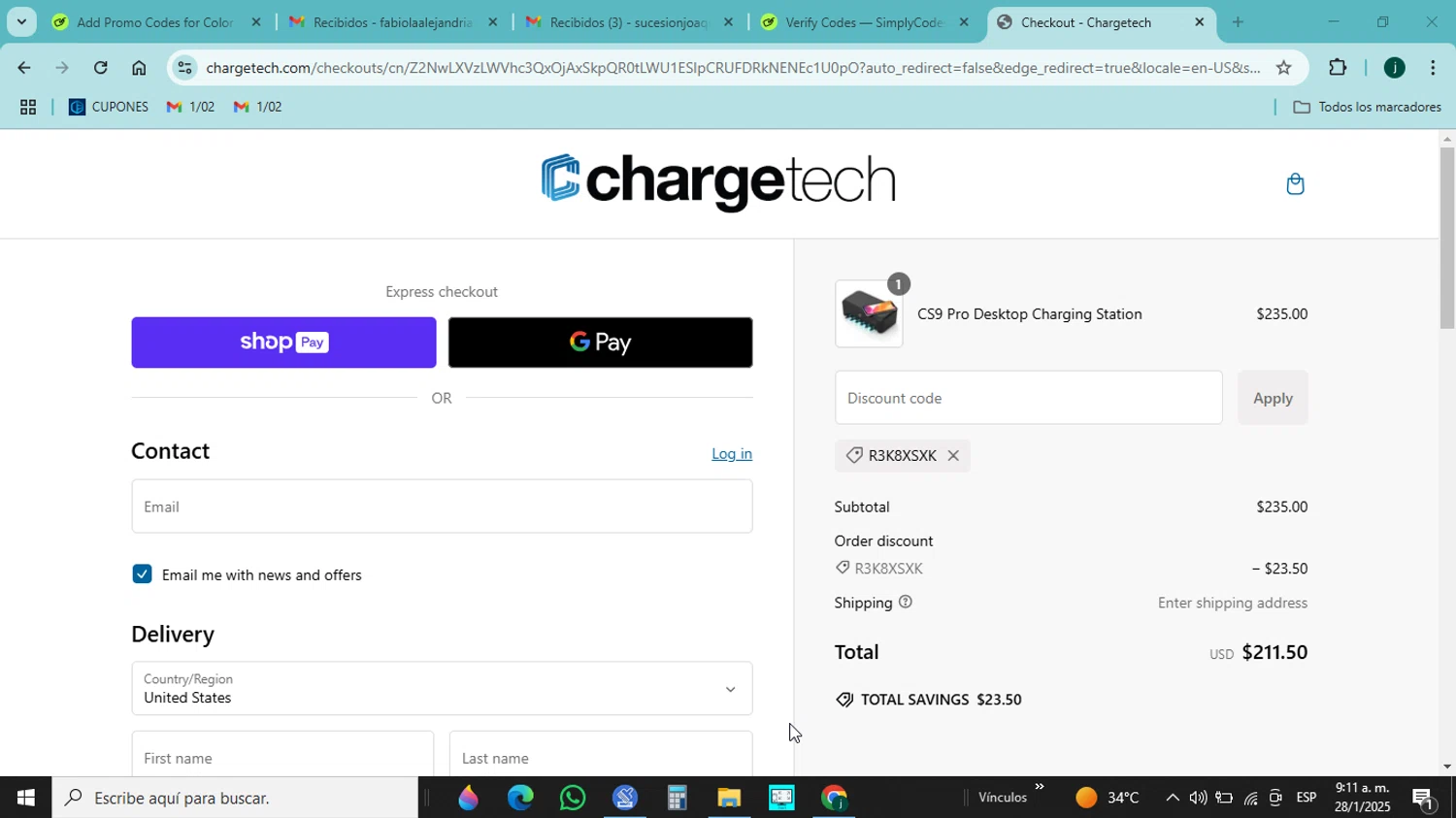This screenshot has width=1456, height=818.
Task: Click the Apply discount button
Action: pyautogui.click(x=1273, y=398)
